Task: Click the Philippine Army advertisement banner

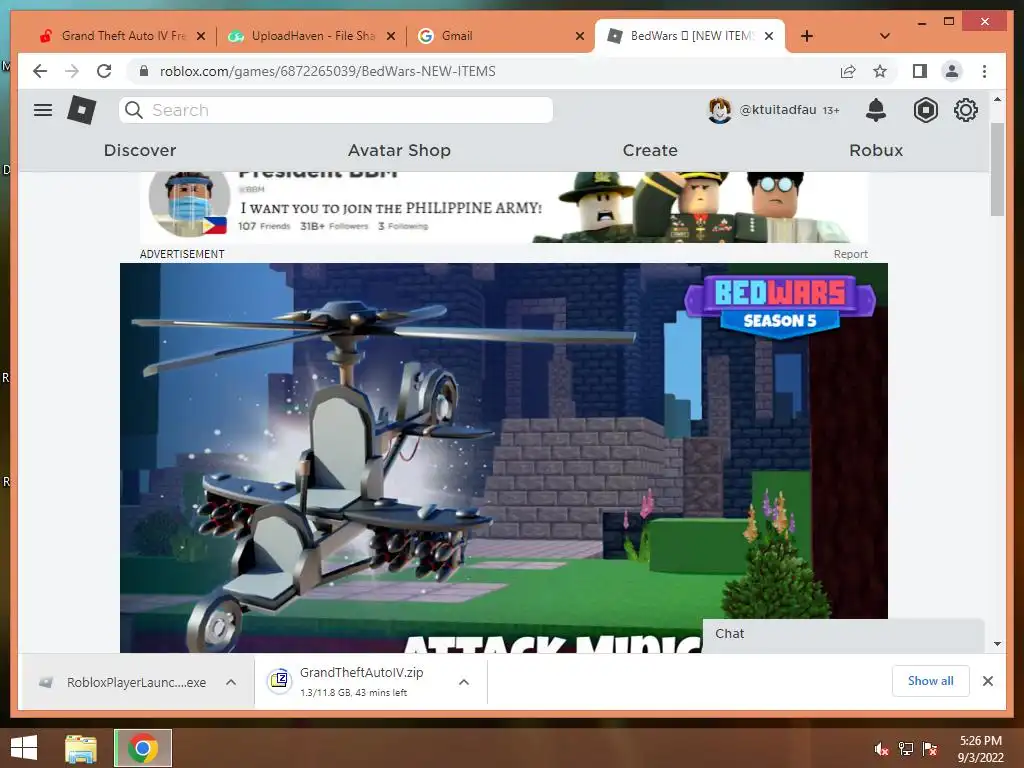Action: 504,207
